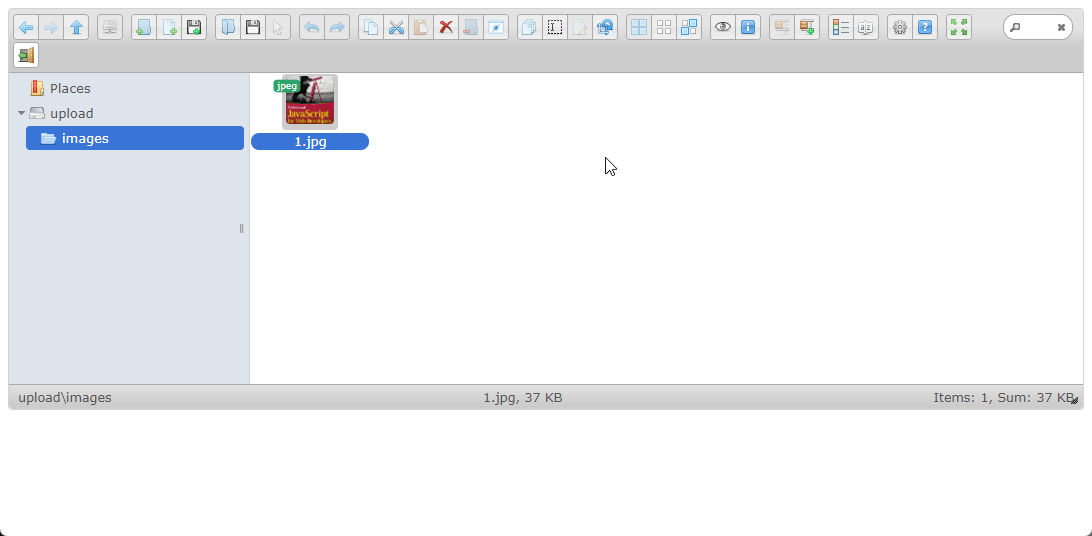Click the "1.jpg, 37 KB" status text
Image resolution: width=1092 pixels, height=536 pixels.
pos(523,397)
